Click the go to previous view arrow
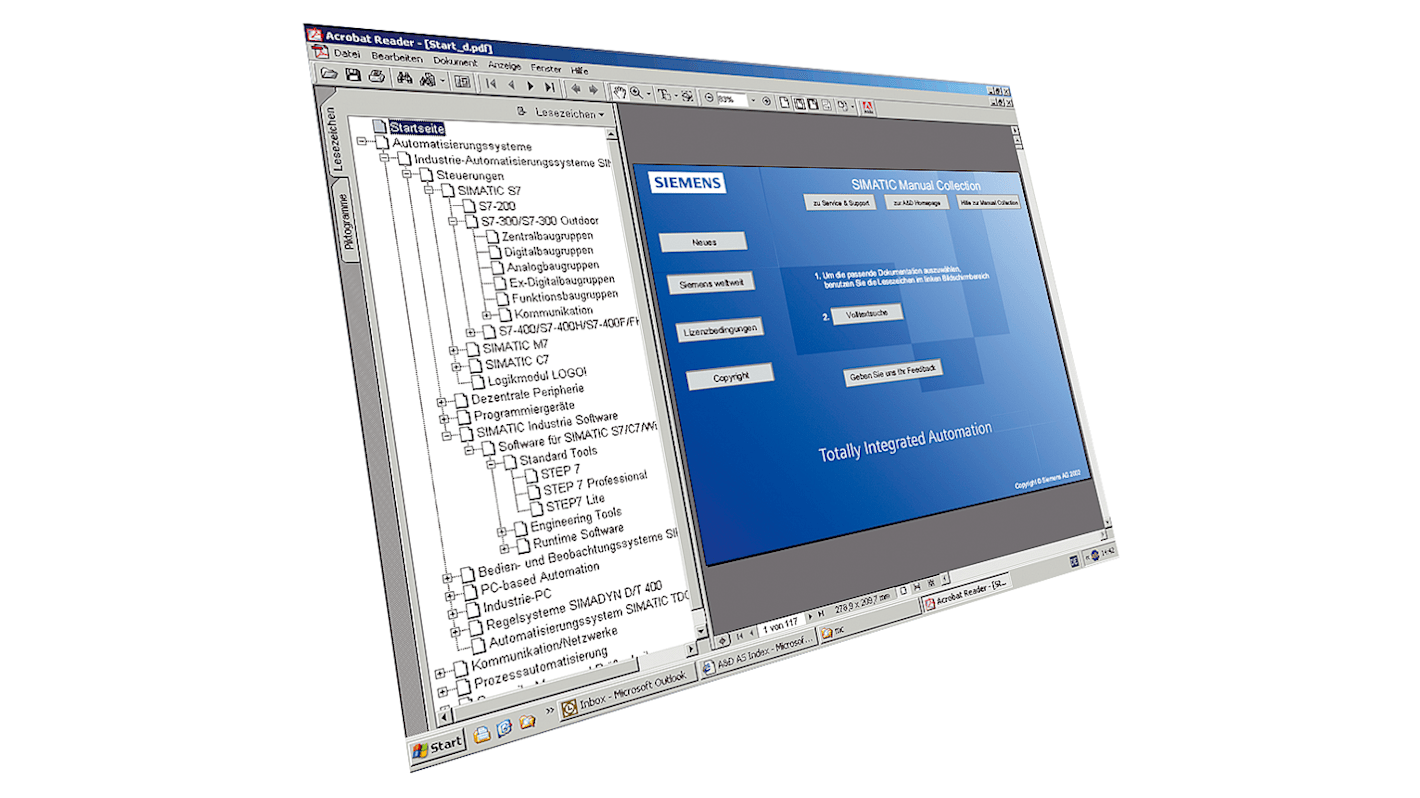The height and width of the screenshot is (798, 1420). pyautogui.click(x=576, y=89)
